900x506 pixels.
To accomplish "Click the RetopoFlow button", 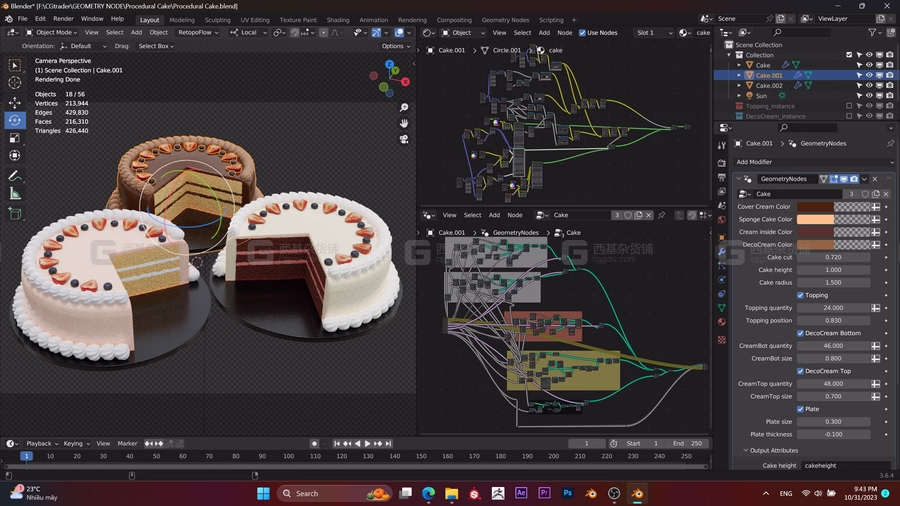I will point(197,33).
